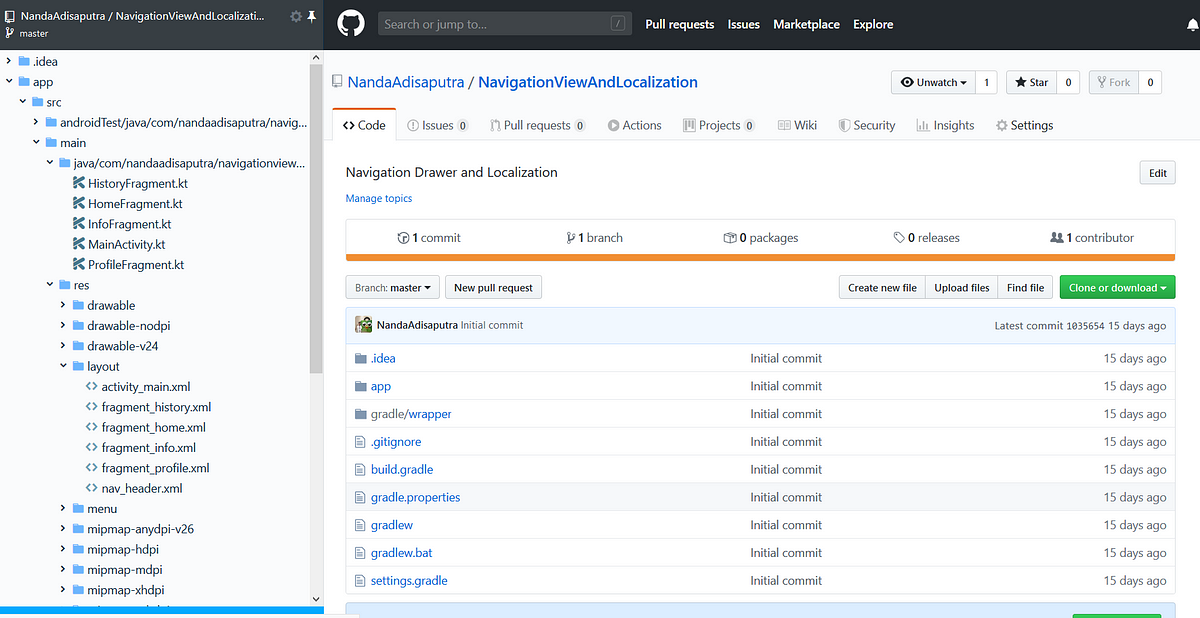The image size is (1200, 618).
Task: Open notifications bell icon
Action: (x=1192, y=24)
